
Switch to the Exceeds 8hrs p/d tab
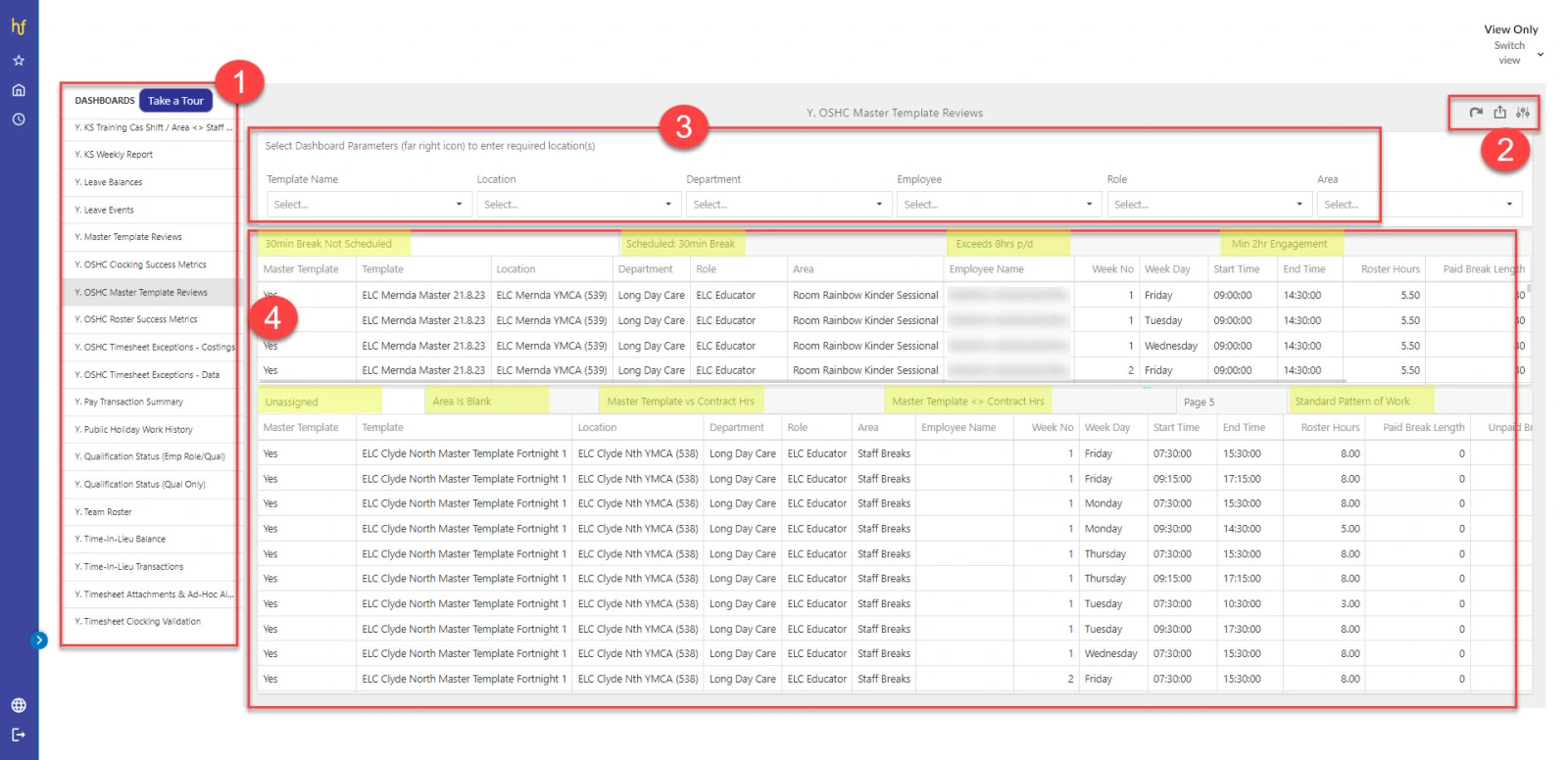(x=994, y=244)
